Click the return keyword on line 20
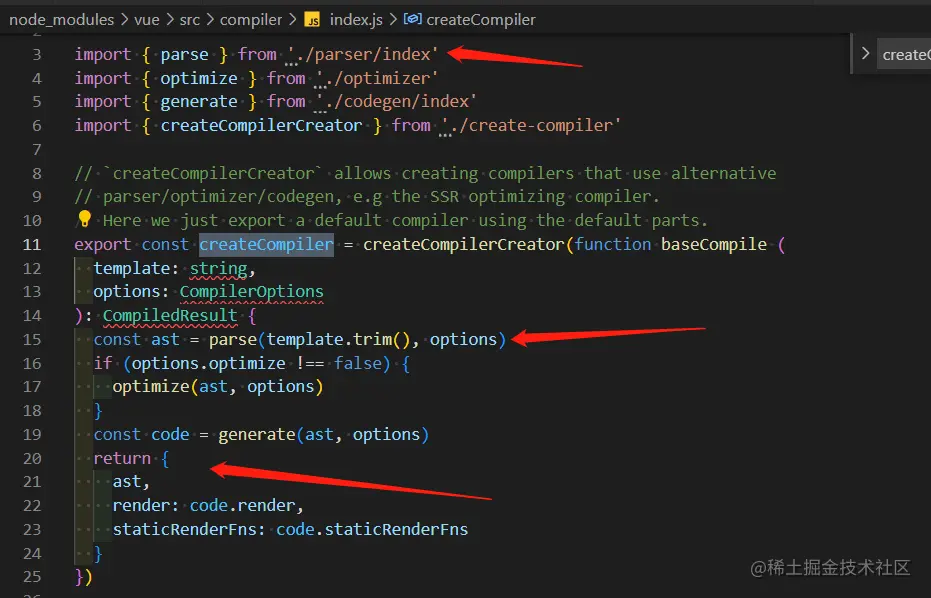 tap(122, 458)
